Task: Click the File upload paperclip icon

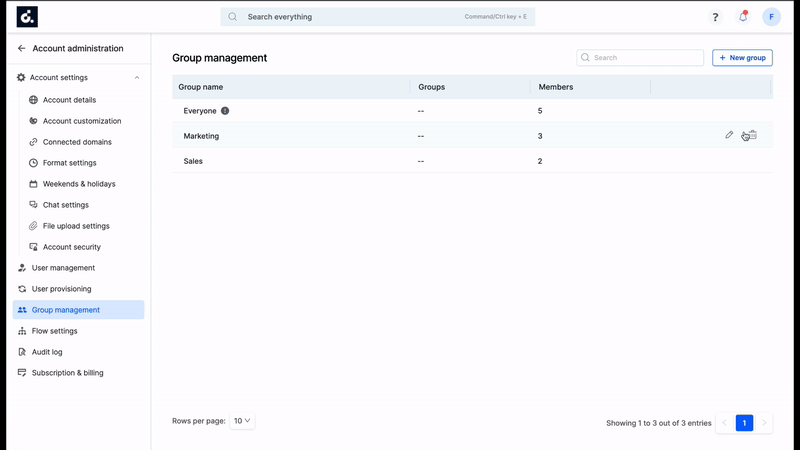Action: (33, 226)
